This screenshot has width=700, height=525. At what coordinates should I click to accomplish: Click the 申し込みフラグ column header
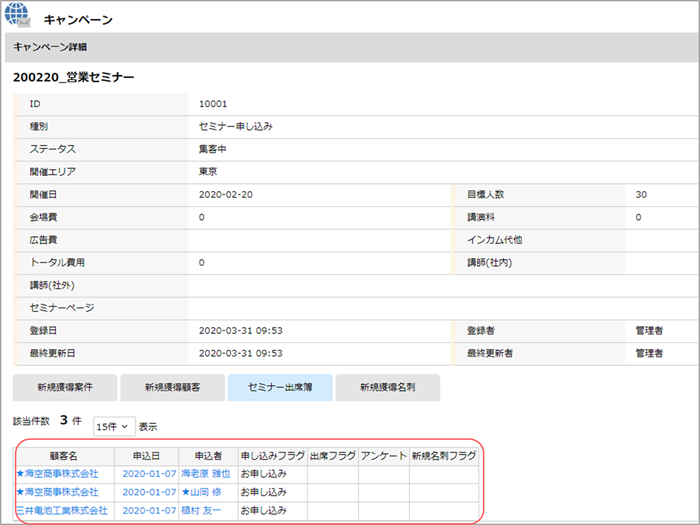[x=273, y=456]
